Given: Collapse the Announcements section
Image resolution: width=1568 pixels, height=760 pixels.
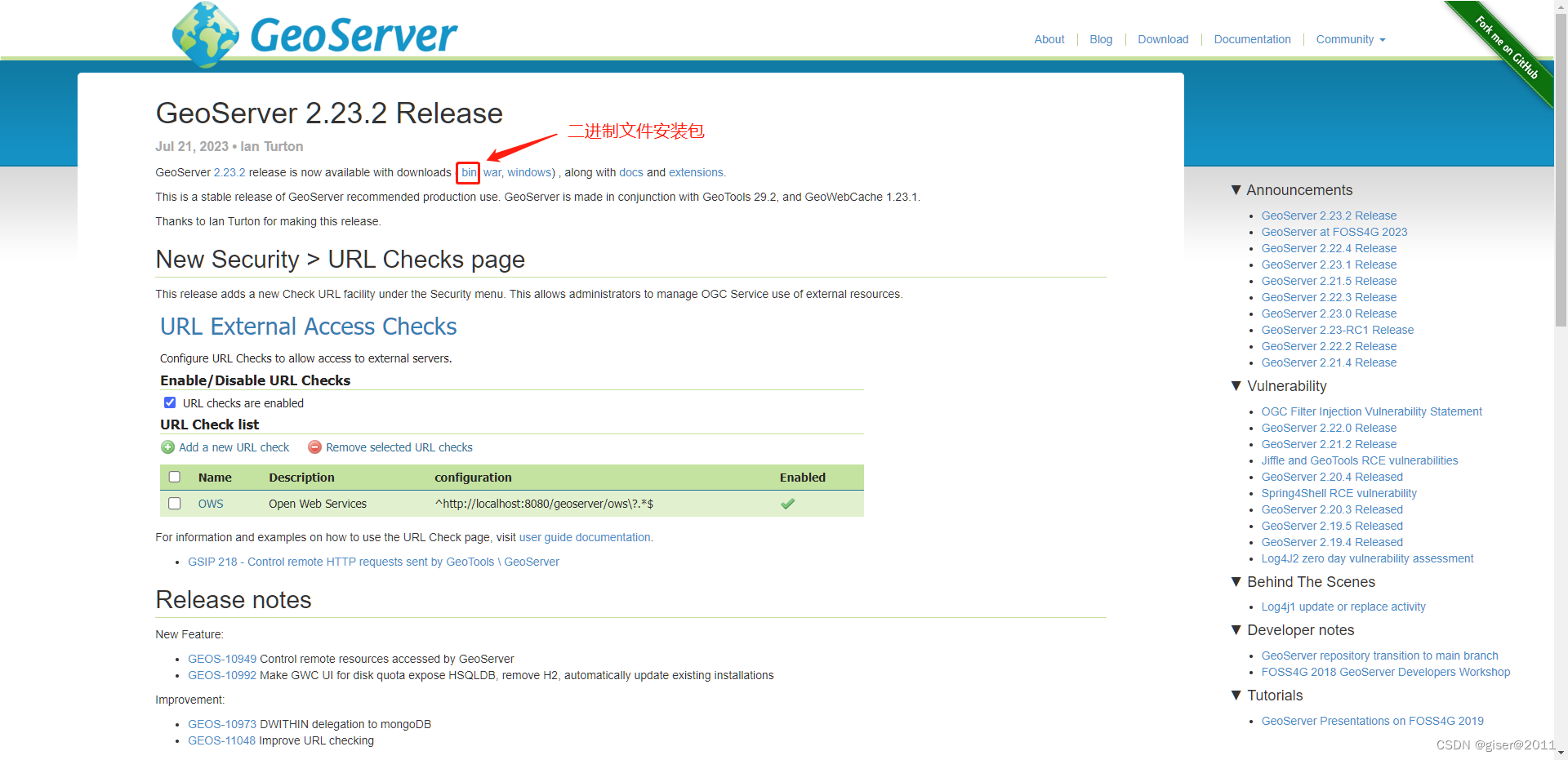Looking at the screenshot, I should [x=1236, y=189].
